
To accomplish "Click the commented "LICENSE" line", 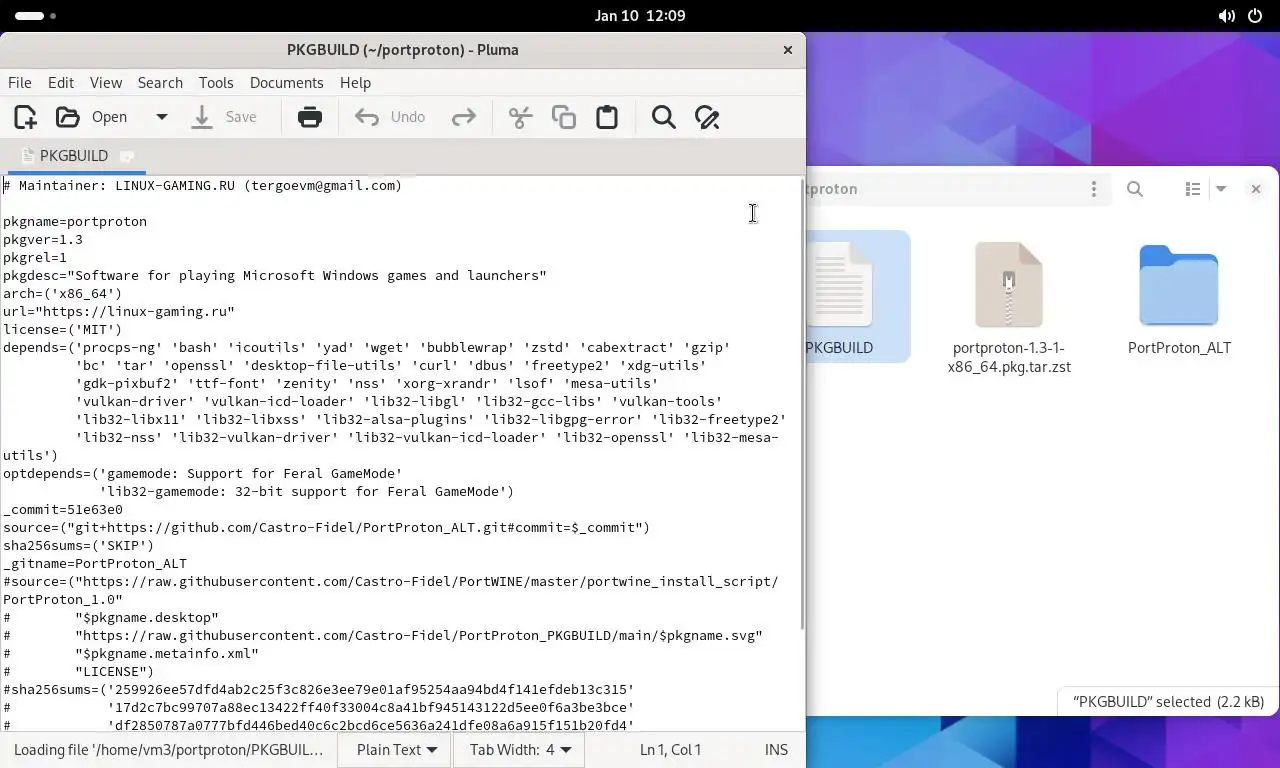I will point(79,671).
